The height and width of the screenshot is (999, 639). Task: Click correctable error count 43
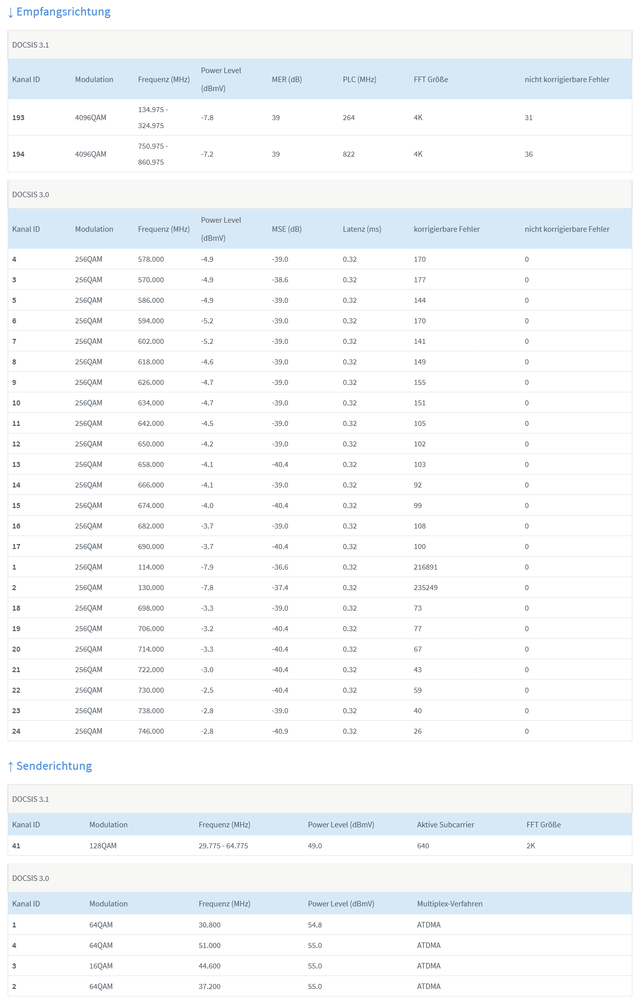click(x=418, y=670)
